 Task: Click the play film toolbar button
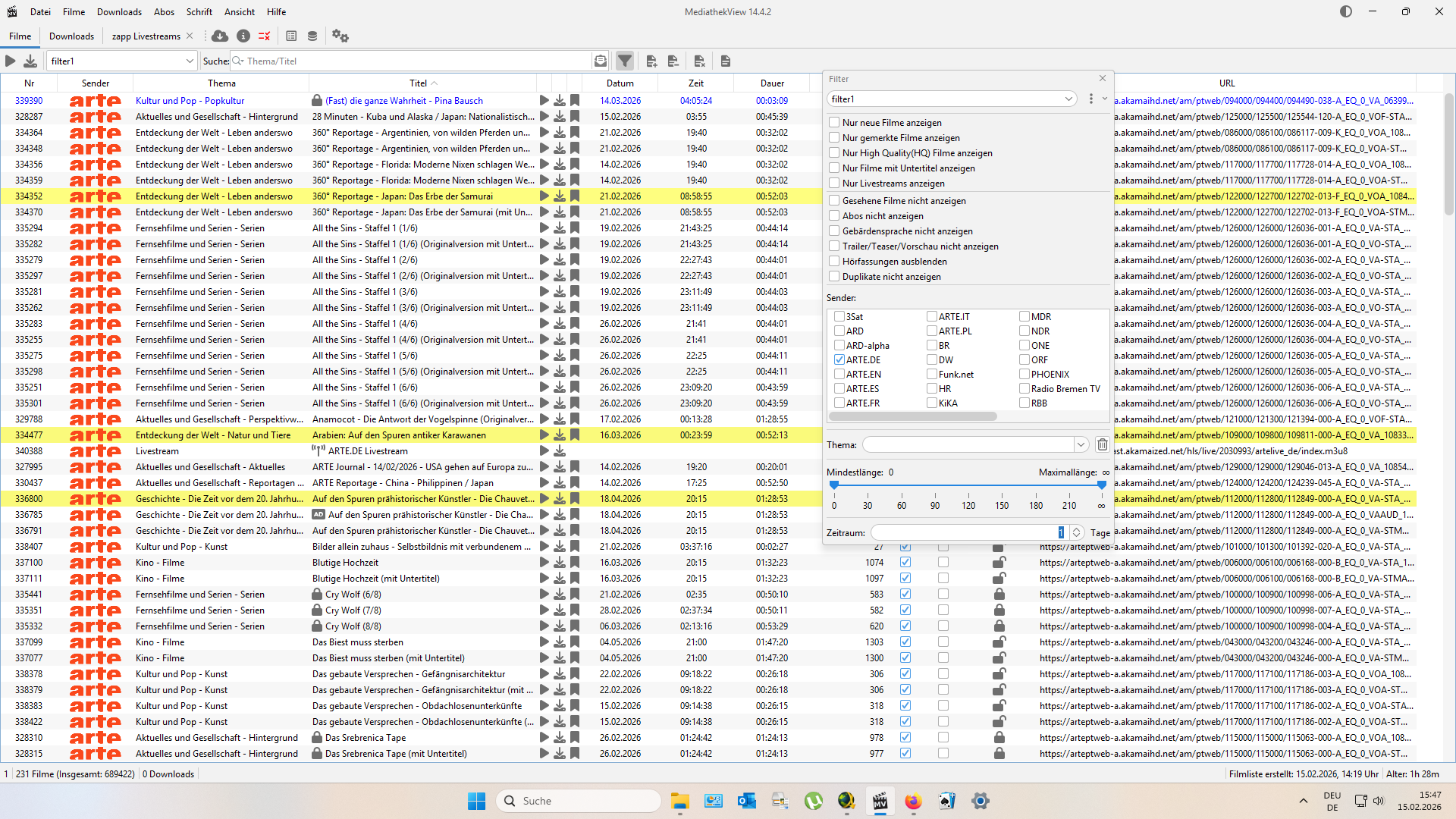(x=11, y=61)
